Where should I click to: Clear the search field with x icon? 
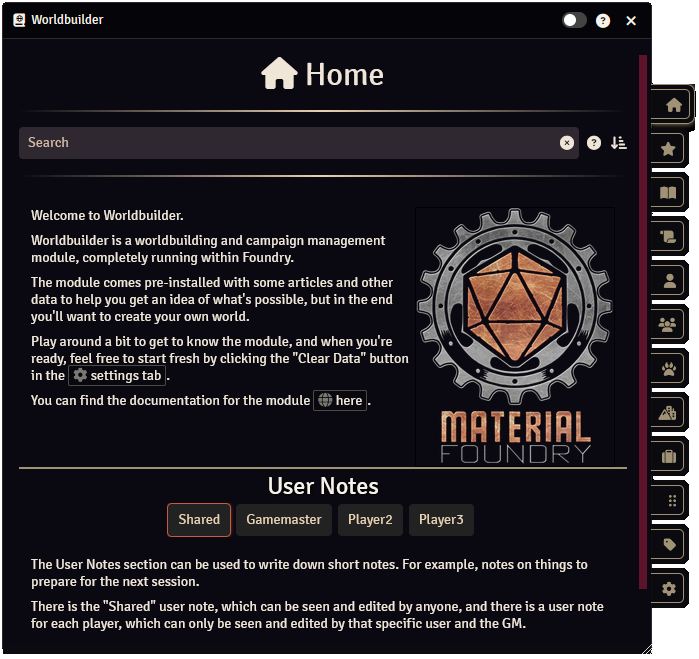(x=567, y=143)
